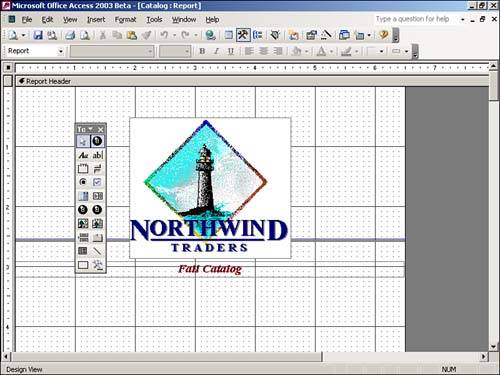Click the Cut scissors icon
Viewport: 500px width, 375px height.
click(x=103, y=35)
